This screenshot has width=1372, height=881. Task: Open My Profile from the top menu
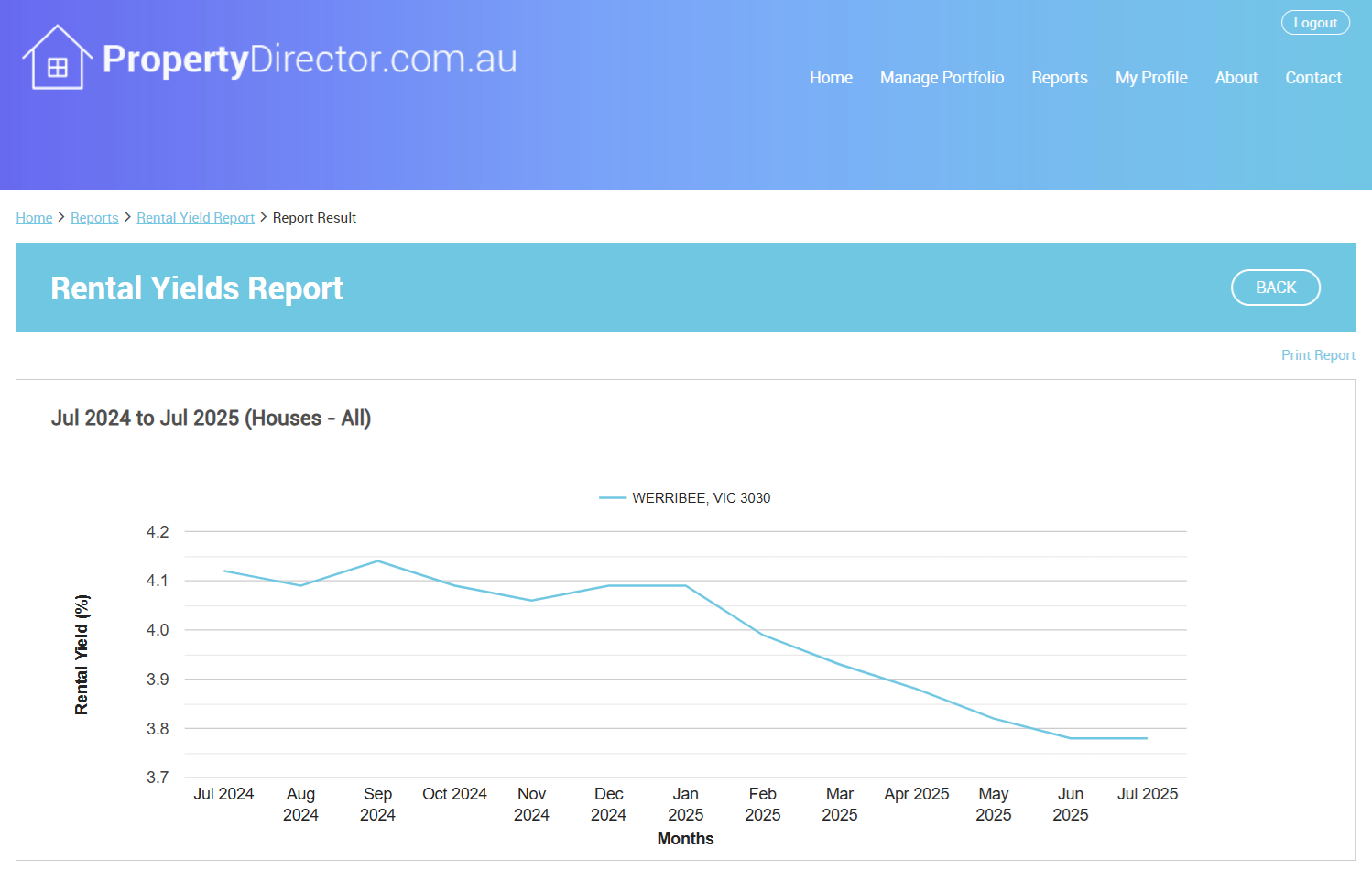1150,78
